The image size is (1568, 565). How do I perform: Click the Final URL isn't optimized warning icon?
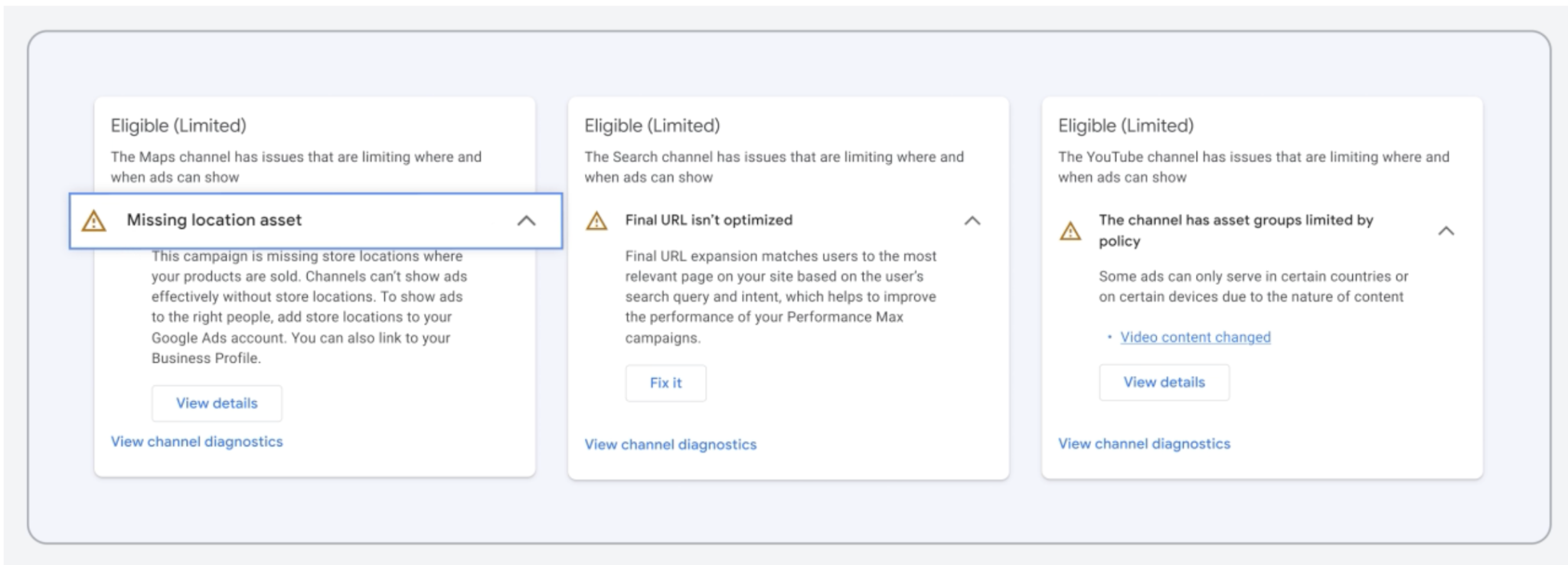tap(596, 221)
